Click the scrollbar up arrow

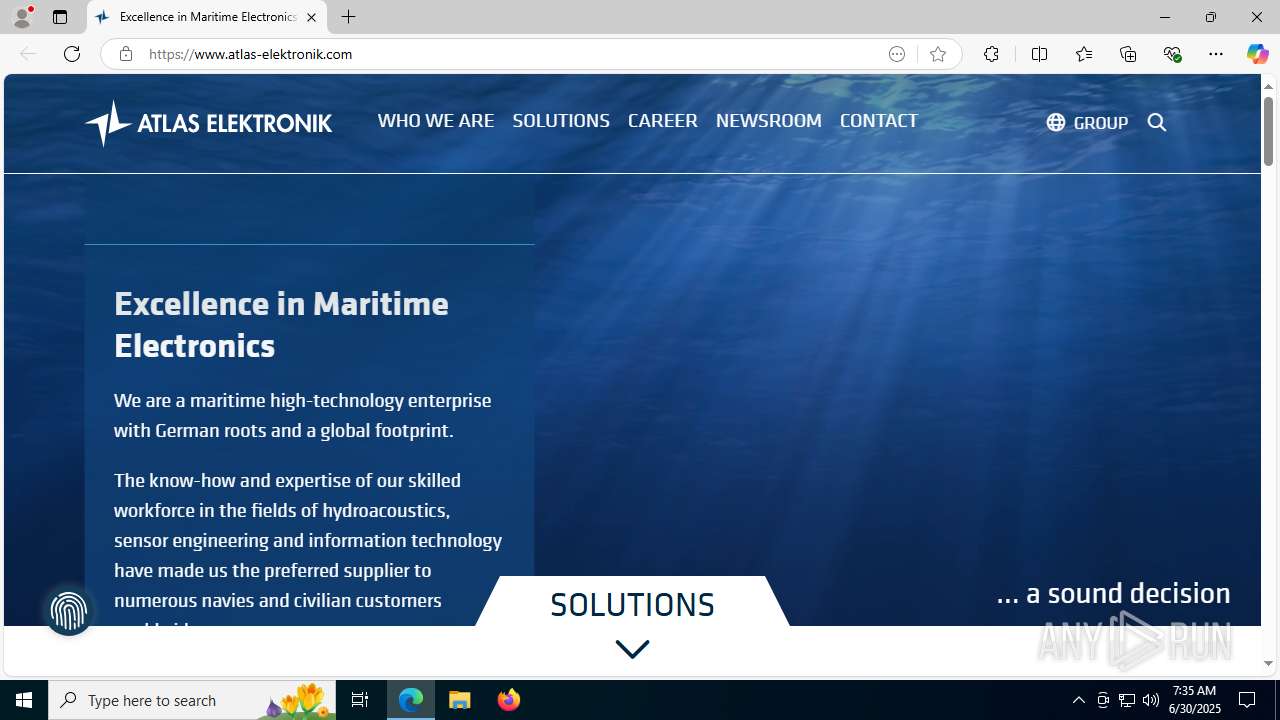tap(1268, 86)
